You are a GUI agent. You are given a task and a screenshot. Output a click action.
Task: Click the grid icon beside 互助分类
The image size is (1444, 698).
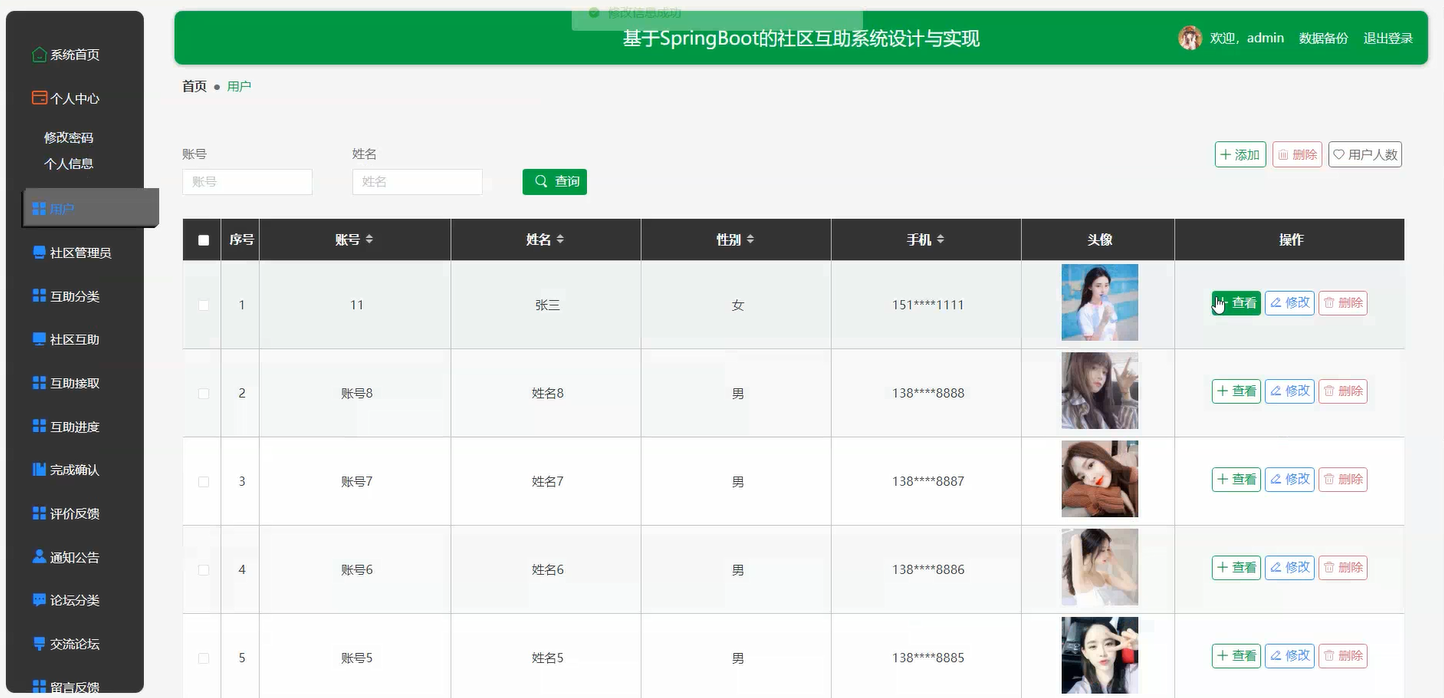tap(39, 296)
